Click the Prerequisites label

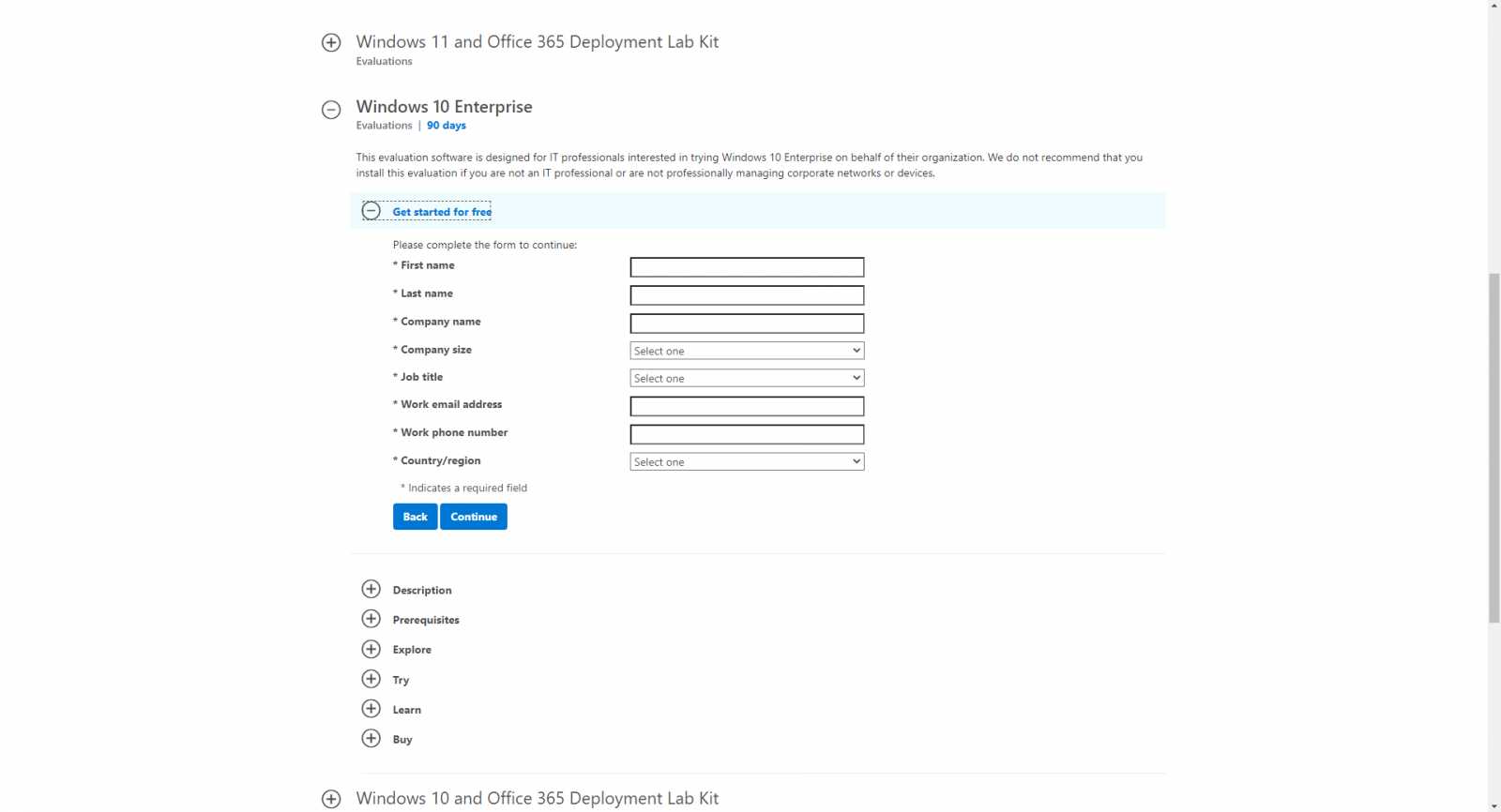[x=426, y=620]
